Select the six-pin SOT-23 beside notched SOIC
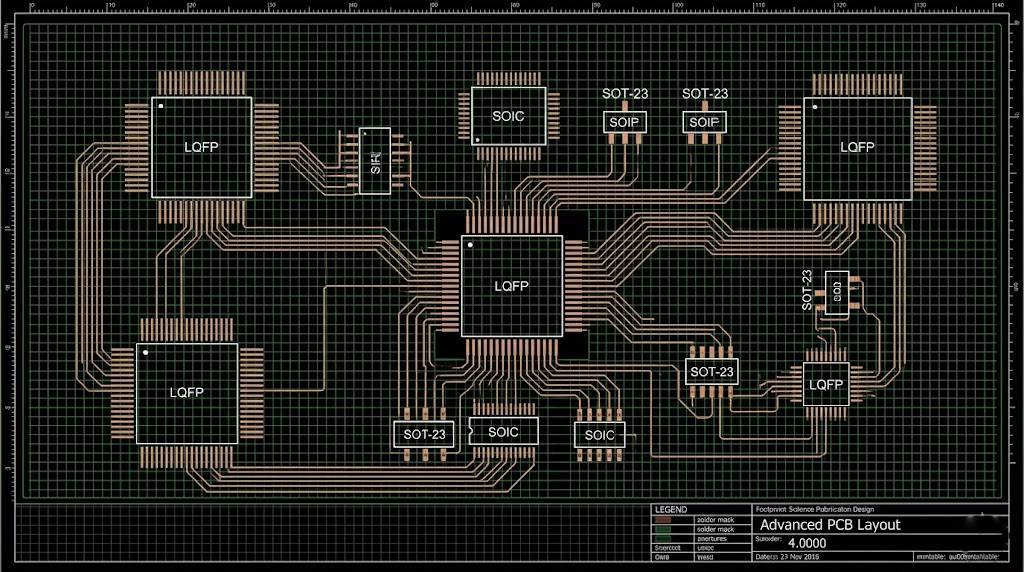The width and height of the screenshot is (1024, 572). (x=425, y=434)
